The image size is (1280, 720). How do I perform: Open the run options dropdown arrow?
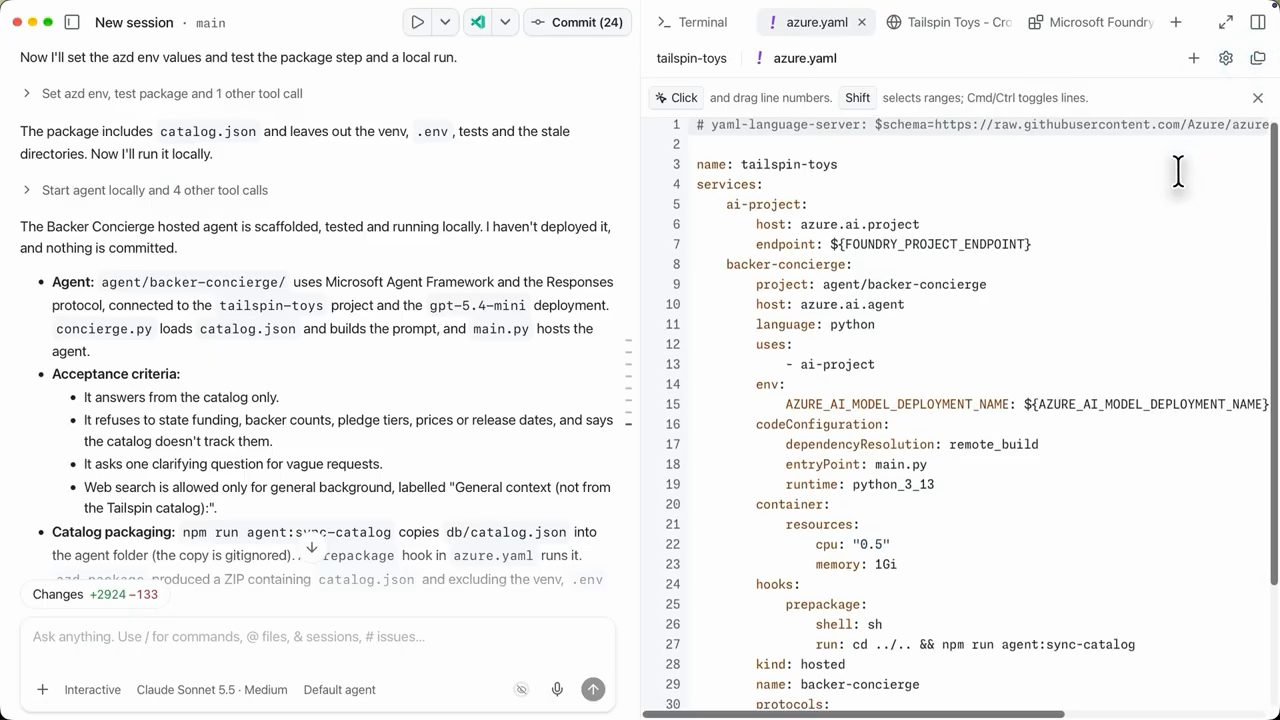445,22
